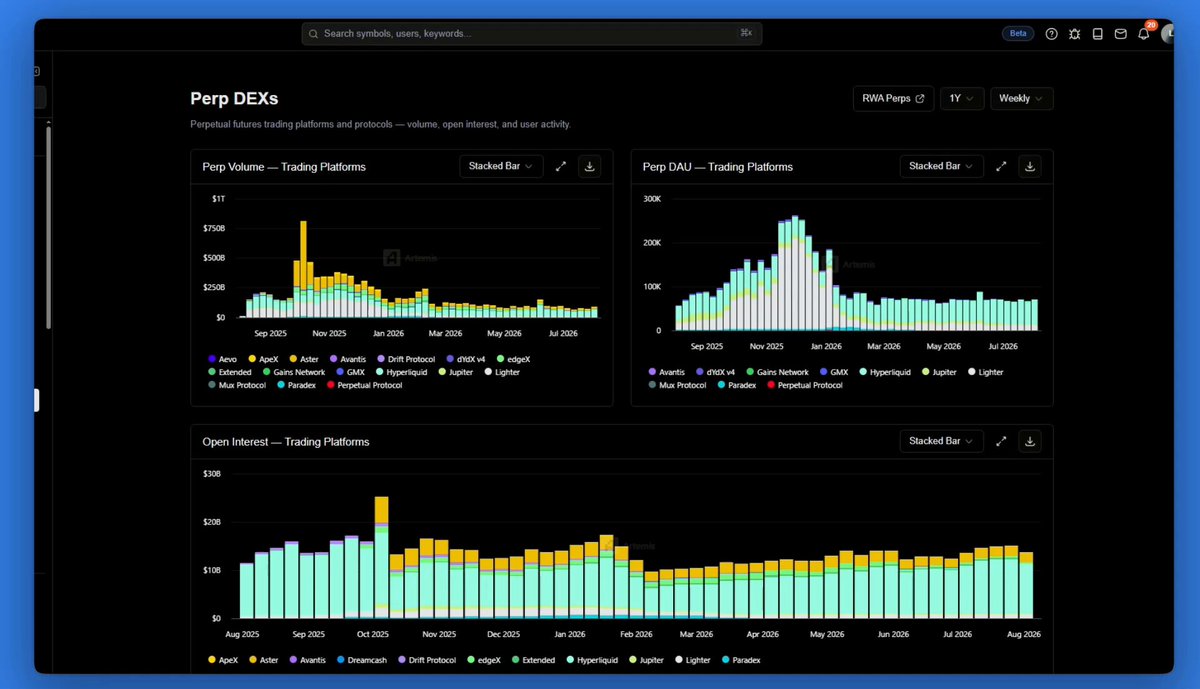Focus the search symbols, users, keywords field
Image resolution: width=1200 pixels, height=689 pixels.
click(531, 33)
